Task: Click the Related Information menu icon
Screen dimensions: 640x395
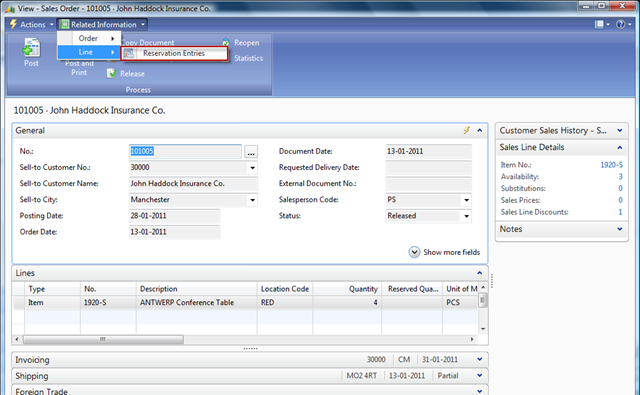Action: (64, 24)
